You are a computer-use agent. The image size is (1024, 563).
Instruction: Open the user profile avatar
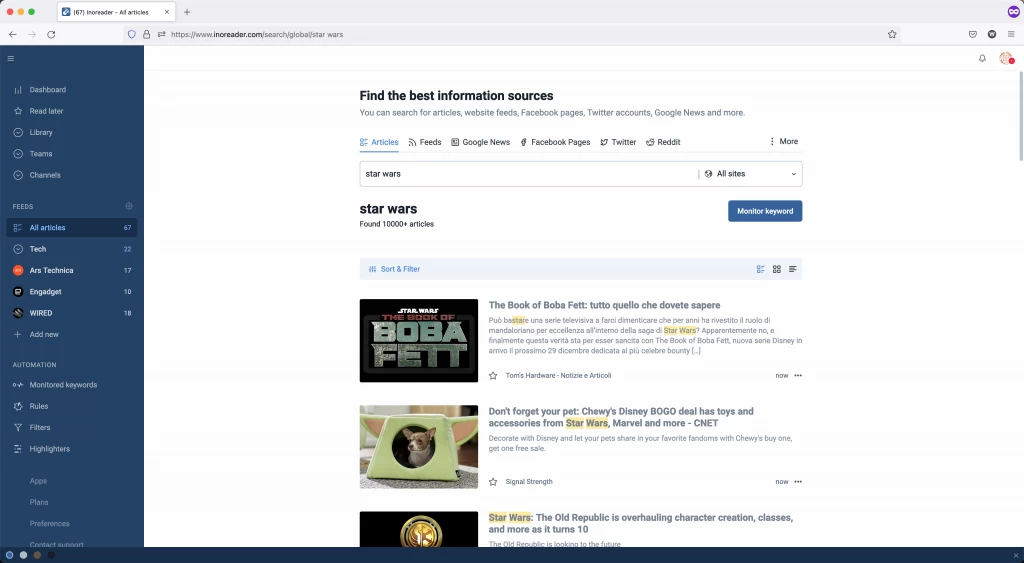coord(1006,59)
